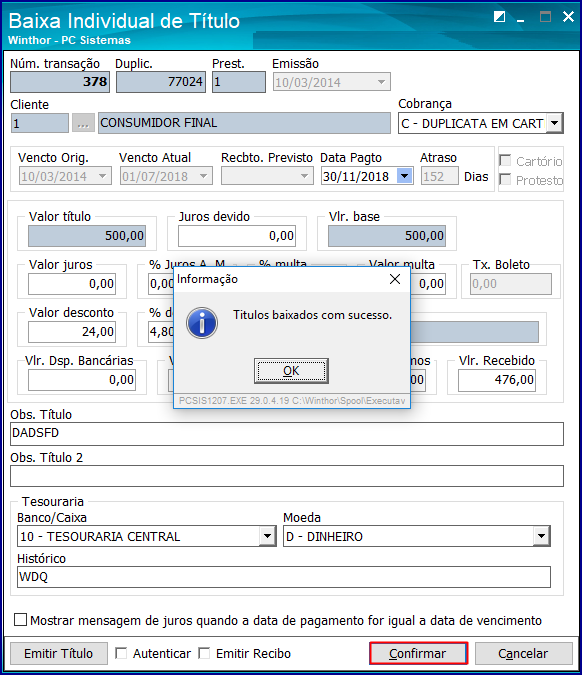Click the Vlr. Recebido field
The image size is (582, 675).
click(497, 380)
